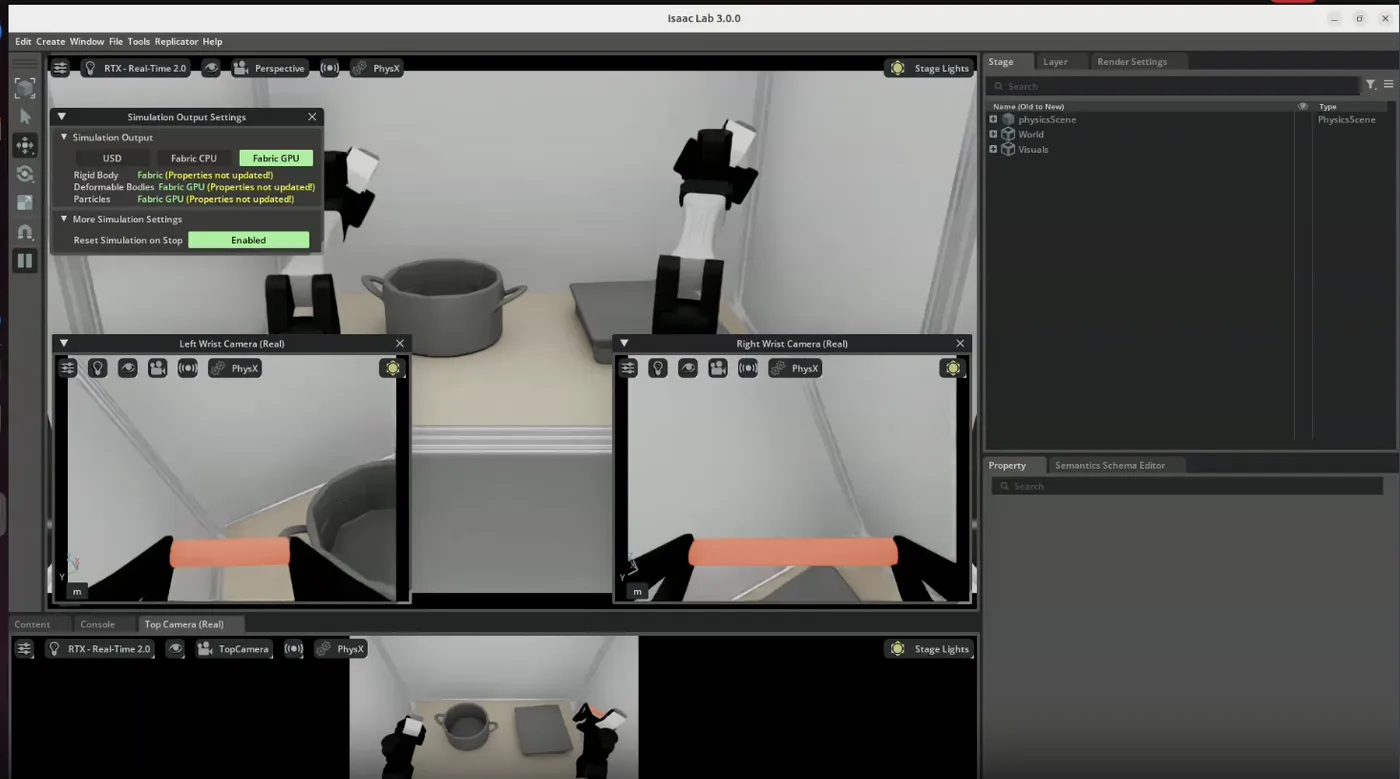Collapse the More Simulation Settings section
1400x779 pixels.
coord(64,219)
